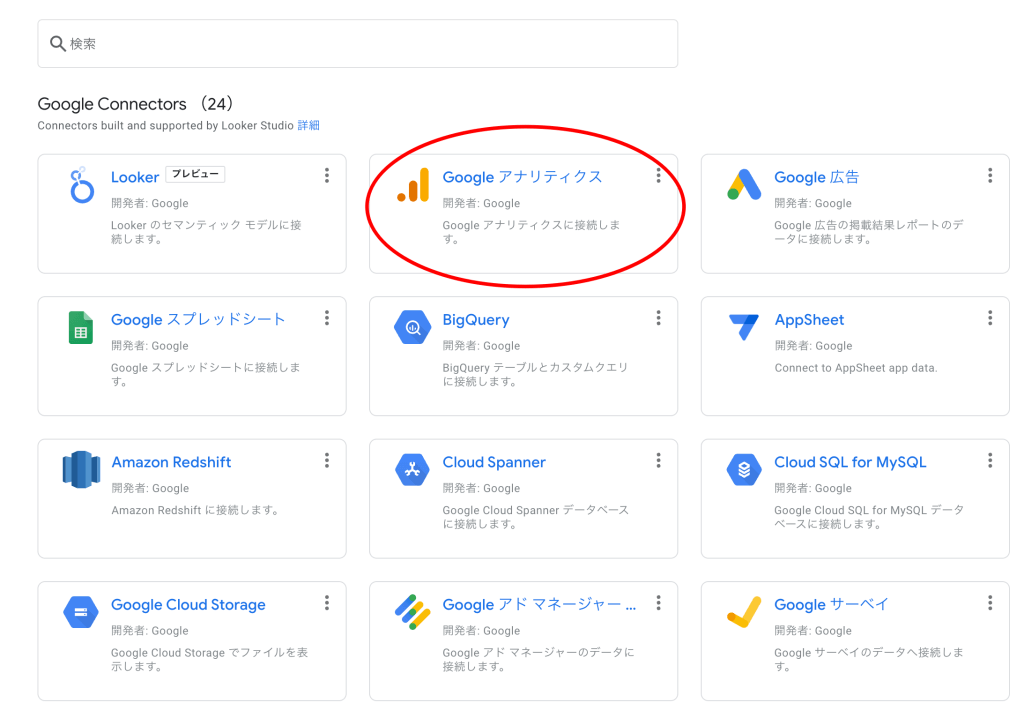
Task: Click 'Amazon Redshift に接続します。' description
Action: (x=195, y=510)
